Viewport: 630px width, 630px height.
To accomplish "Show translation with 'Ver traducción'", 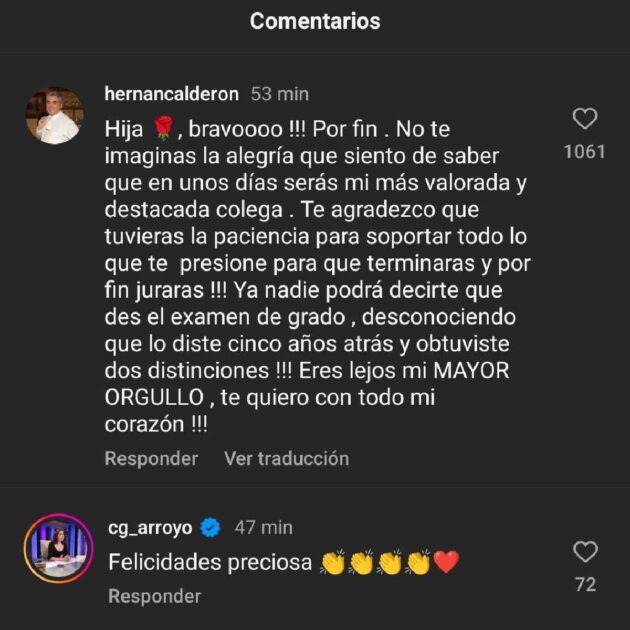I will coord(286,458).
